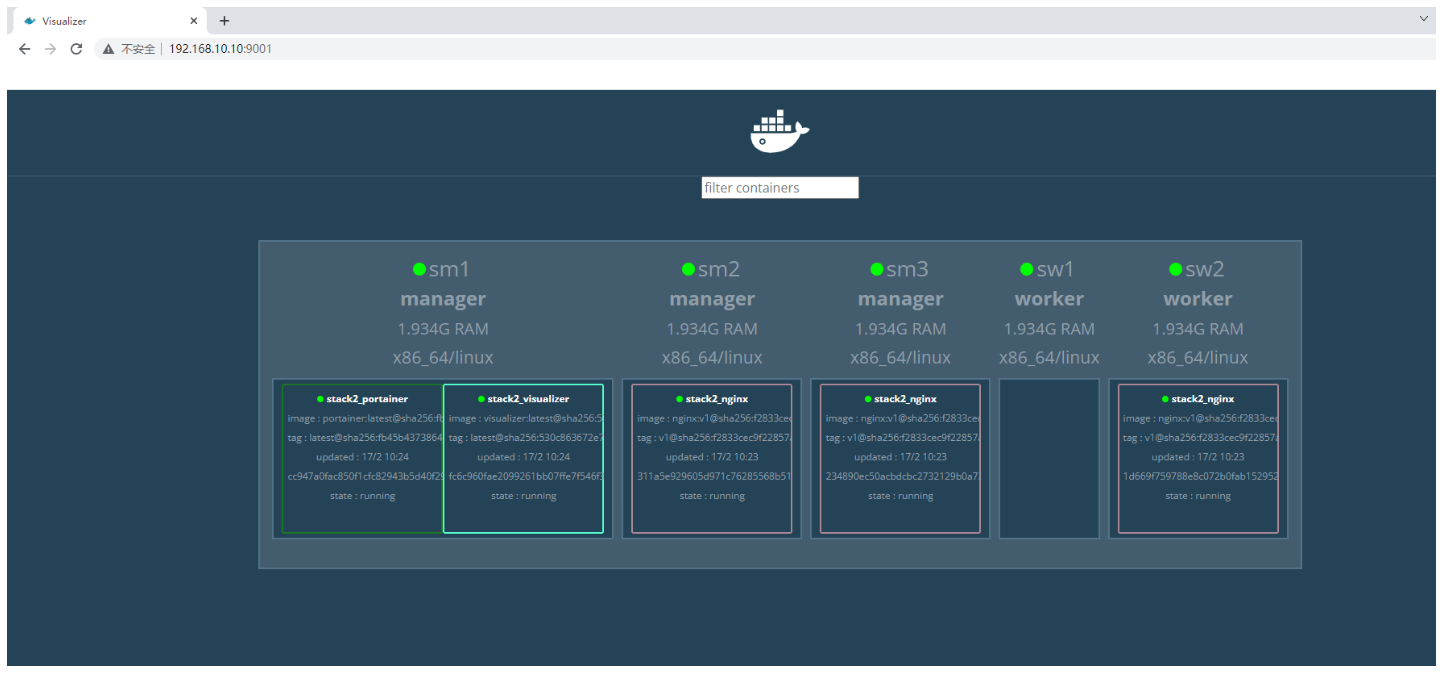This screenshot has height=675, width=1449.
Task: Expand the chevron at the browser's top right
Action: (x=1425, y=17)
